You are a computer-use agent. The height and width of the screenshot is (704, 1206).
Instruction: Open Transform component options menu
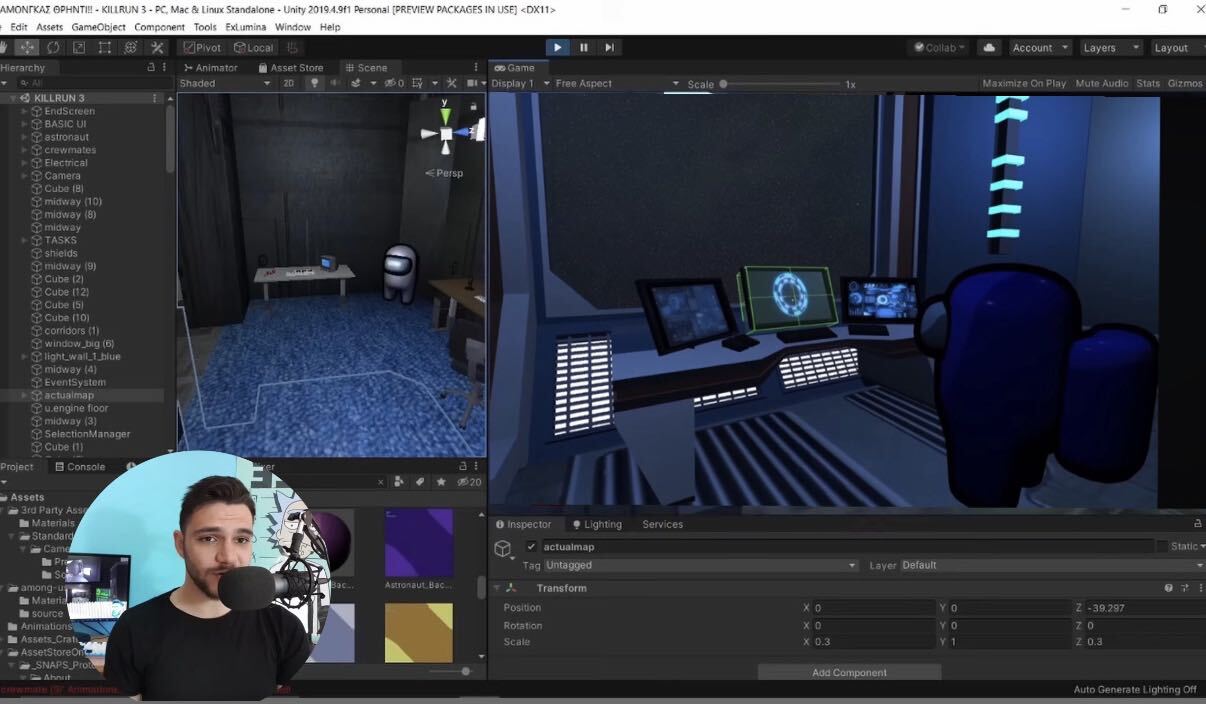tap(1199, 588)
